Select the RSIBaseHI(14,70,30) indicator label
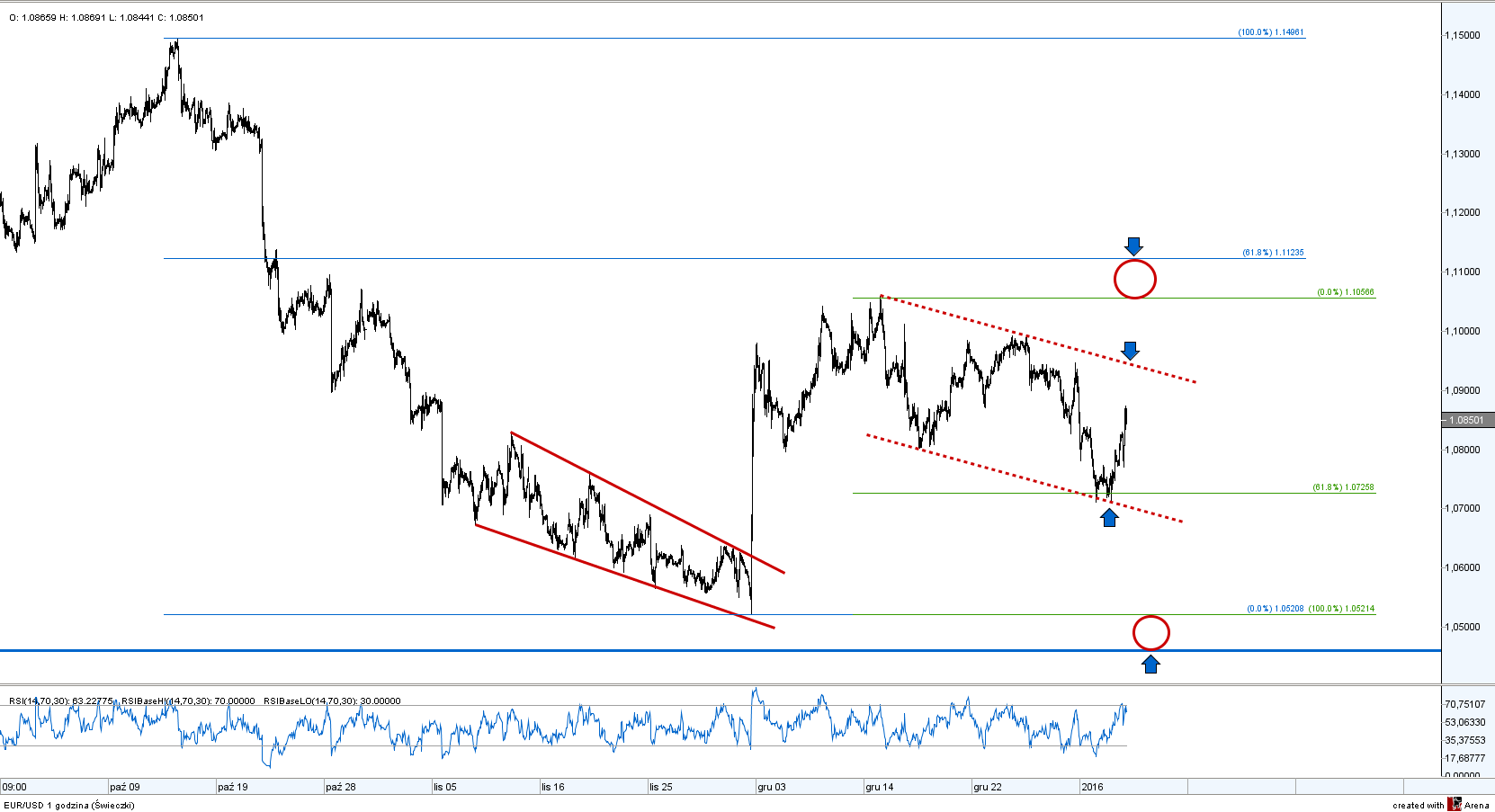The width and height of the screenshot is (1495, 812). (188, 700)
